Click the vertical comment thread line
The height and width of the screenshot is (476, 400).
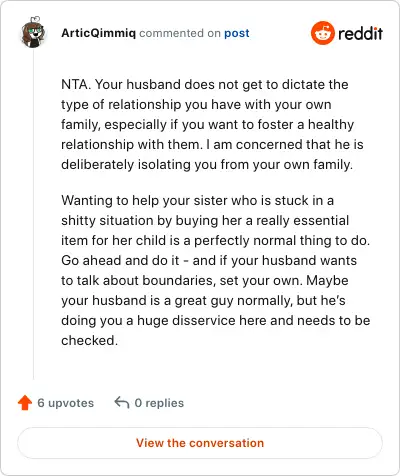[33, 215]
